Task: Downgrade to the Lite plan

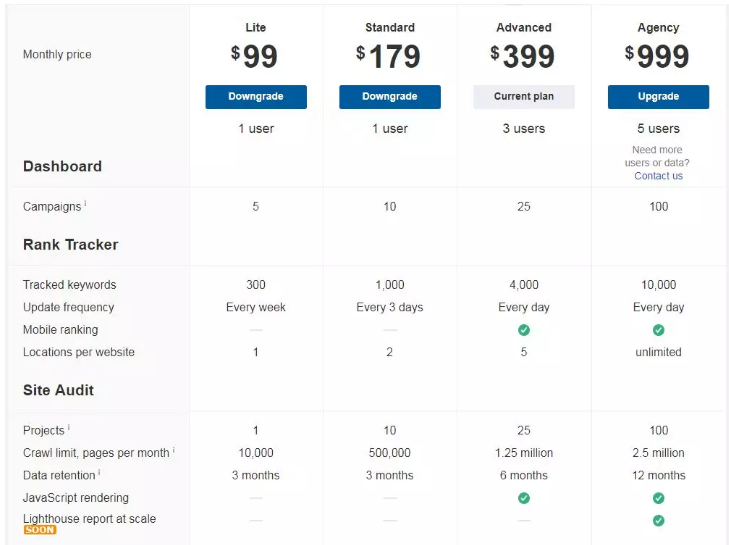Action: click(x=256, y=97)
